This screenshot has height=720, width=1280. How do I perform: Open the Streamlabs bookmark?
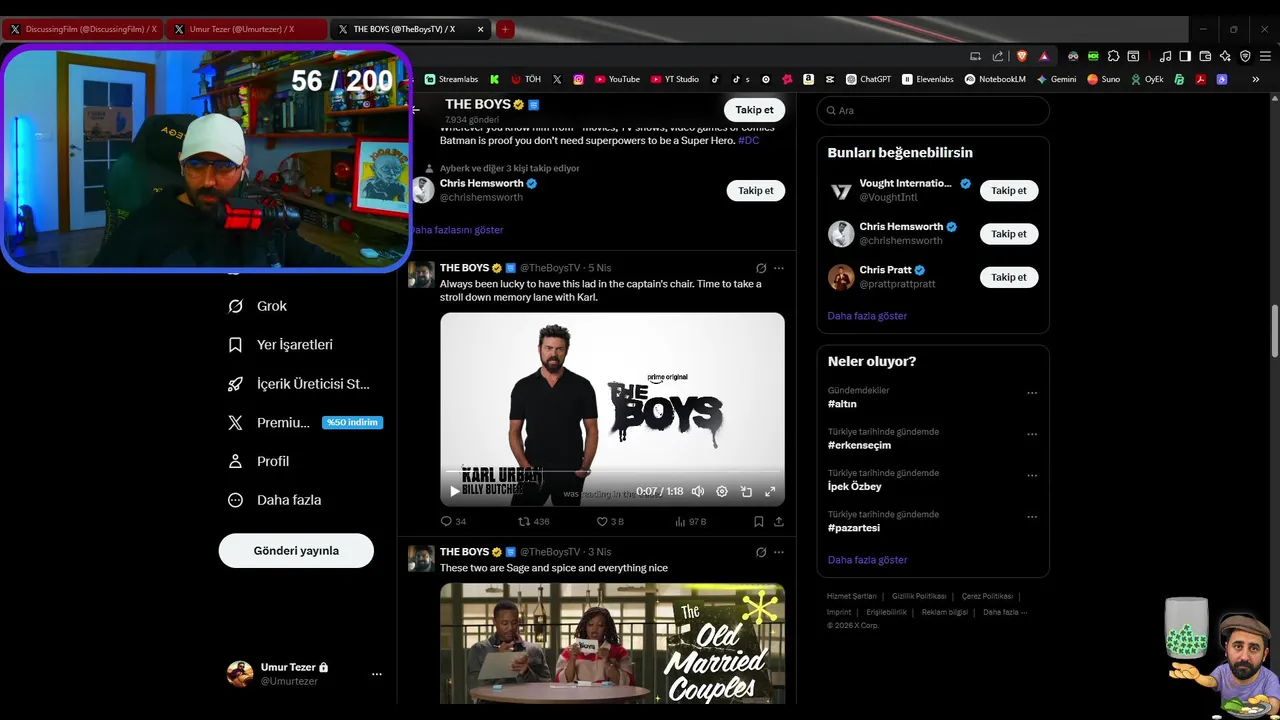pos(452,79)
